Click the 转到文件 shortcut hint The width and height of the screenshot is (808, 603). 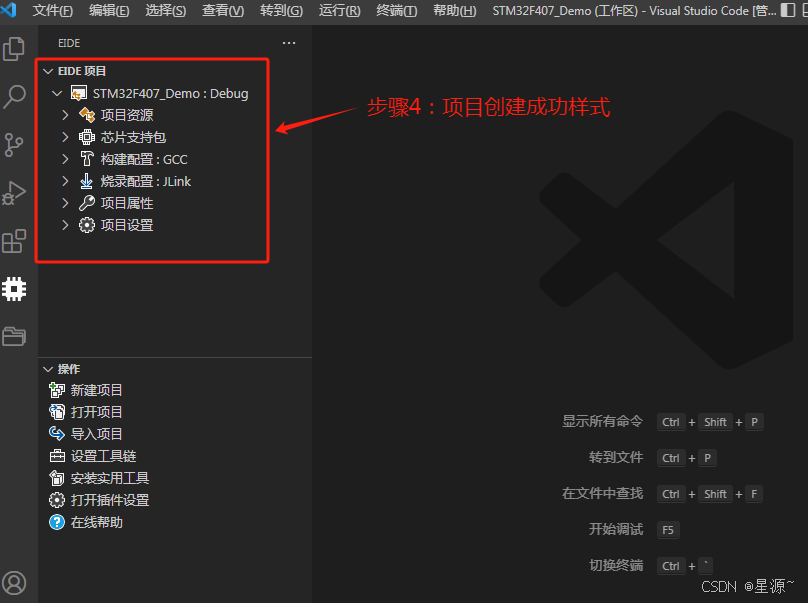pos(616,458)
